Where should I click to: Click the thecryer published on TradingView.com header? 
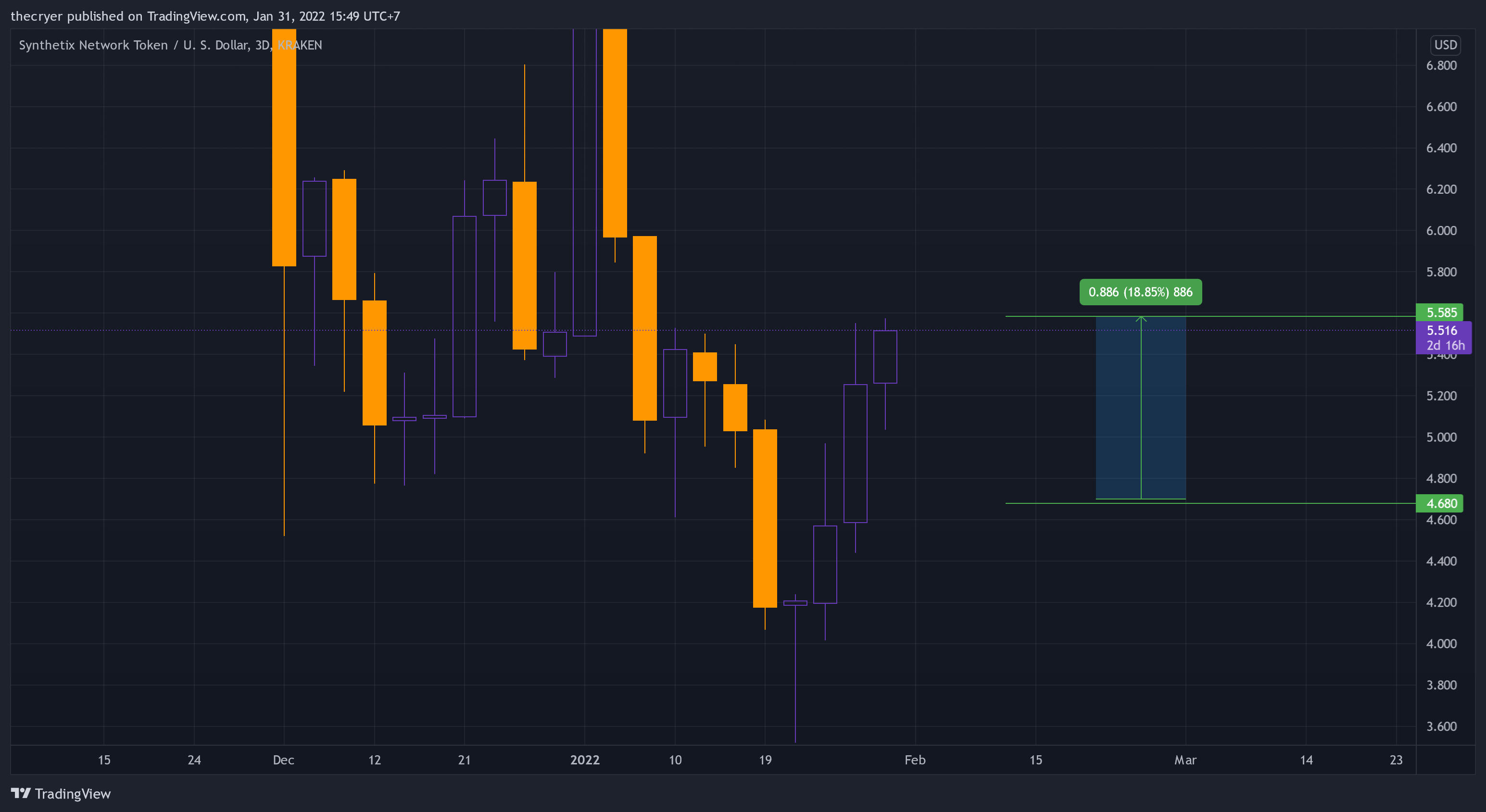[x=205, y=16]
